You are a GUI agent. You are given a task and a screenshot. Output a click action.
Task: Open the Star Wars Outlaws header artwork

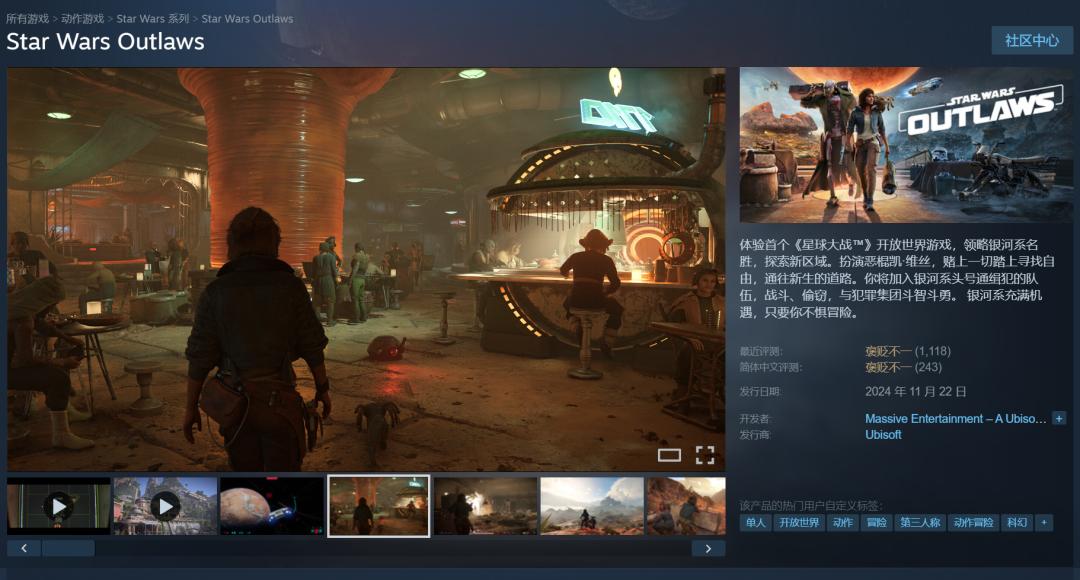(x=906, y=144)
